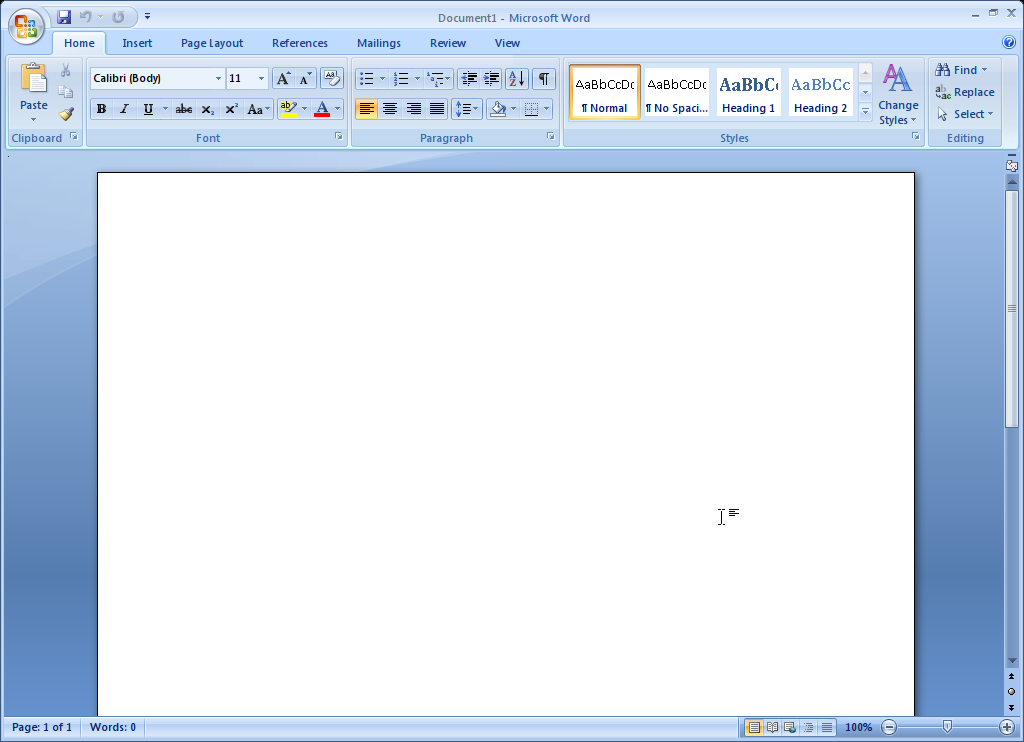This screenshot has height=742, width=1024.
Task: Open the Font dialog launcher
Action: coord(339,137)
